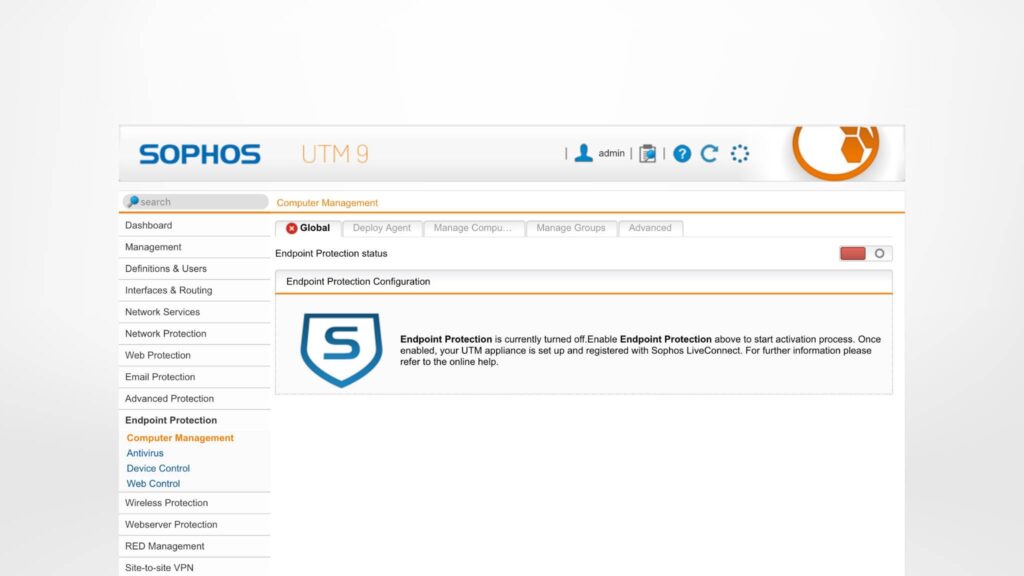This screenshot has width=1024, height=576.
Task: Open the Manage Groups tab
Action: pos(571,228)
